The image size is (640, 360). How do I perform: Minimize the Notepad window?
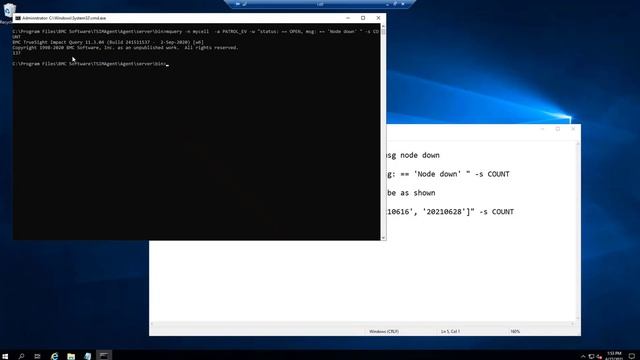point(542,129)
